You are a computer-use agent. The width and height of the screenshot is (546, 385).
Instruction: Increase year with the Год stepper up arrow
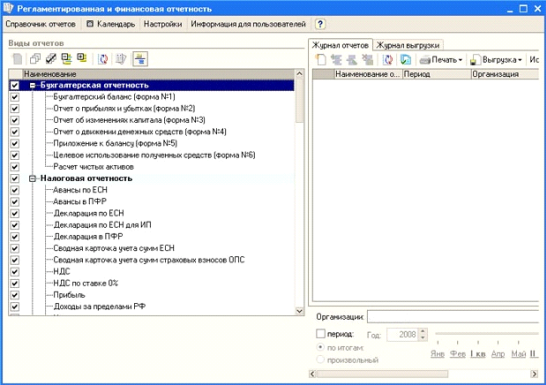(422, 332)
